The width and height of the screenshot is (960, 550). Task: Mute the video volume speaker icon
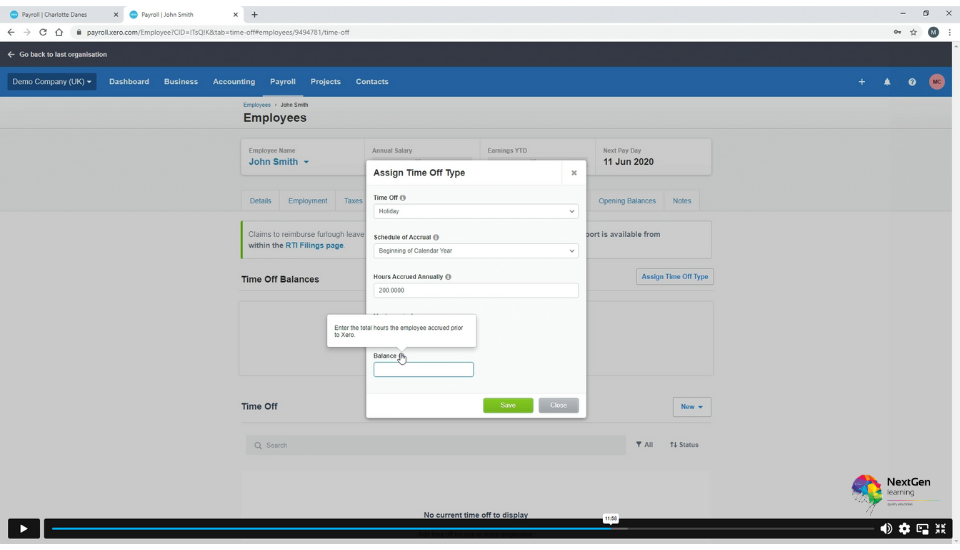coord(886,529)
